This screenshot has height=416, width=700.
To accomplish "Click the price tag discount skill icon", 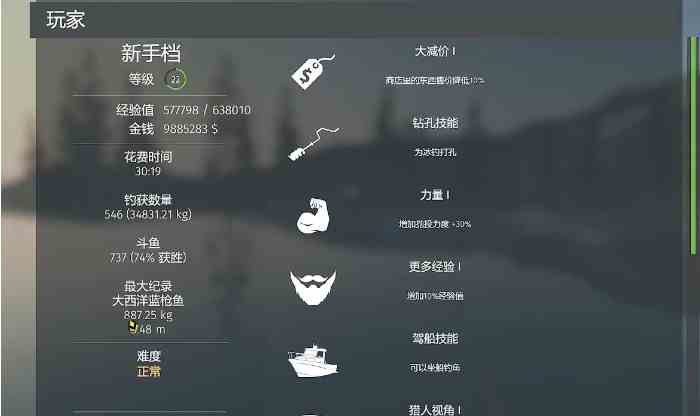I will (313, 71).
